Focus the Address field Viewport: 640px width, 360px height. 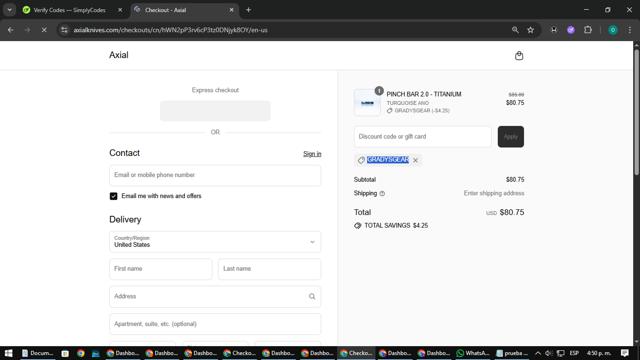(215, 297)
